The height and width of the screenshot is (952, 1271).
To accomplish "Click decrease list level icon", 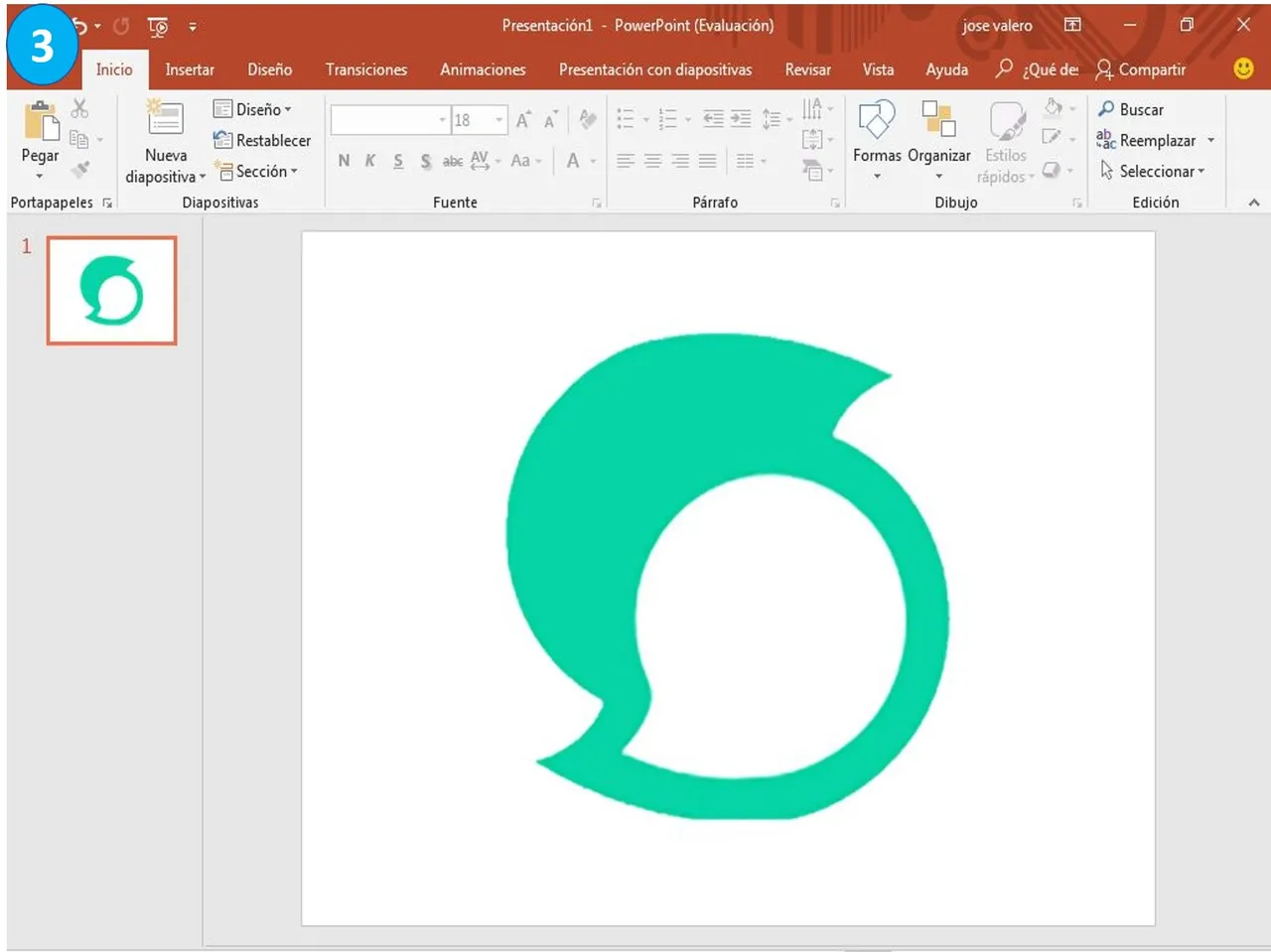I will [x=713, y=119].
